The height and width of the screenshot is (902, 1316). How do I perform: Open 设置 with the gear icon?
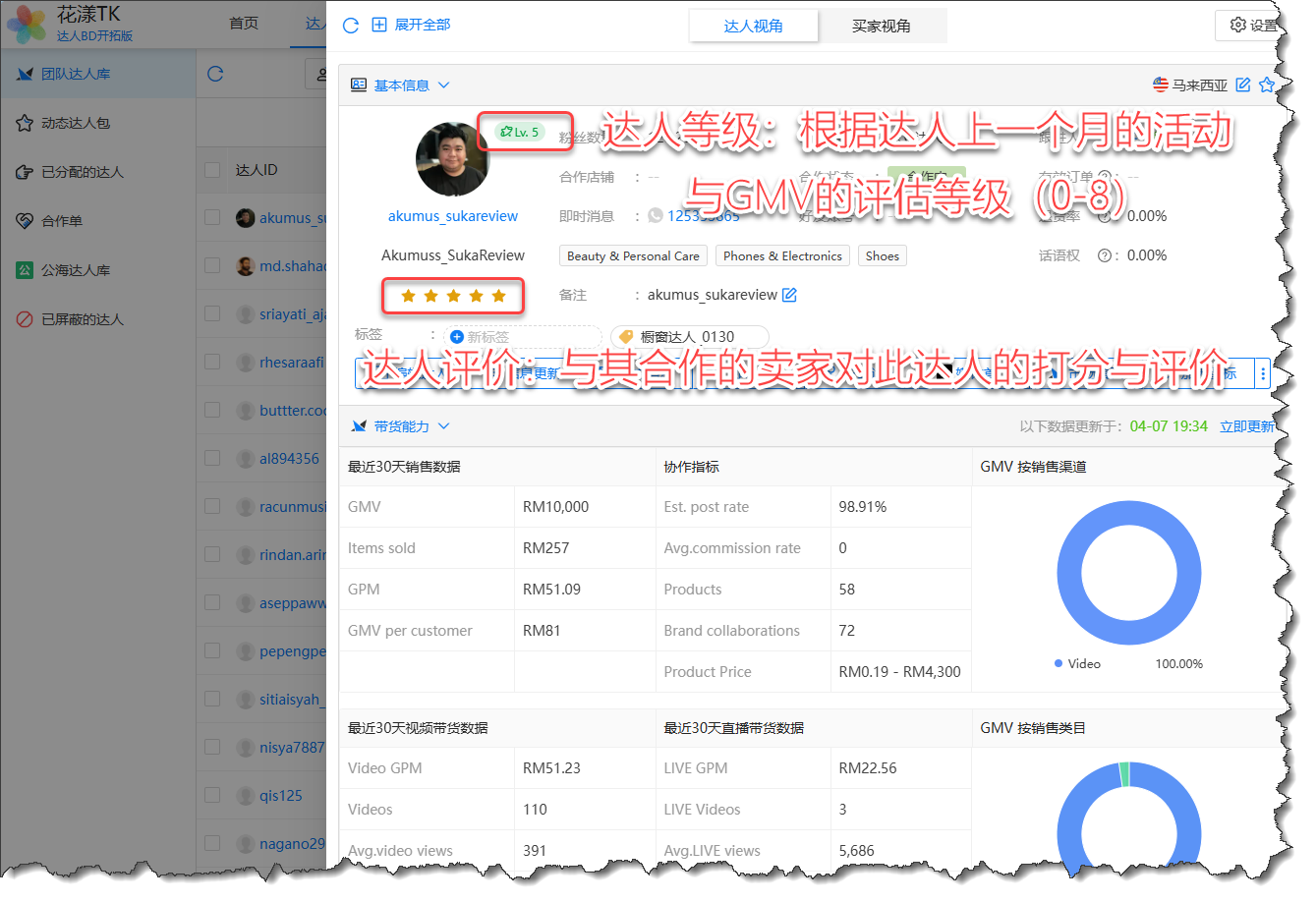coord(1238,25)
